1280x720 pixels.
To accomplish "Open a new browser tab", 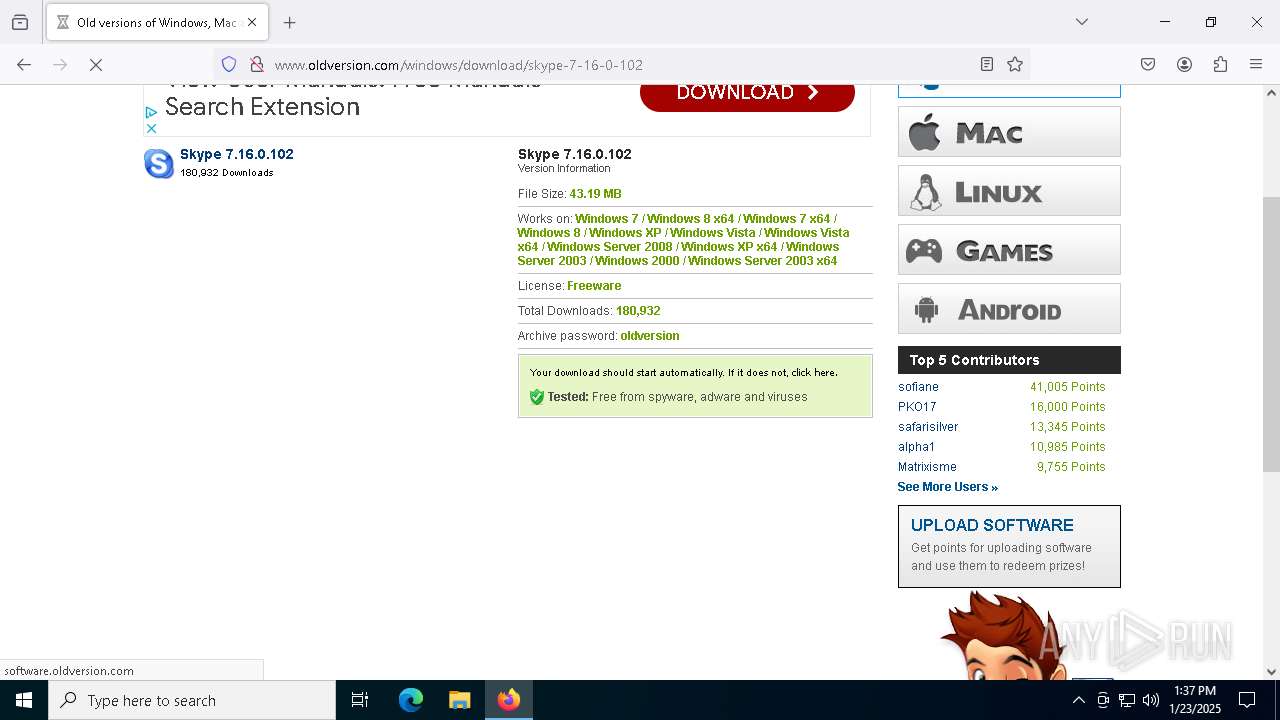I will pyautogui.click(x=290, y=22).
